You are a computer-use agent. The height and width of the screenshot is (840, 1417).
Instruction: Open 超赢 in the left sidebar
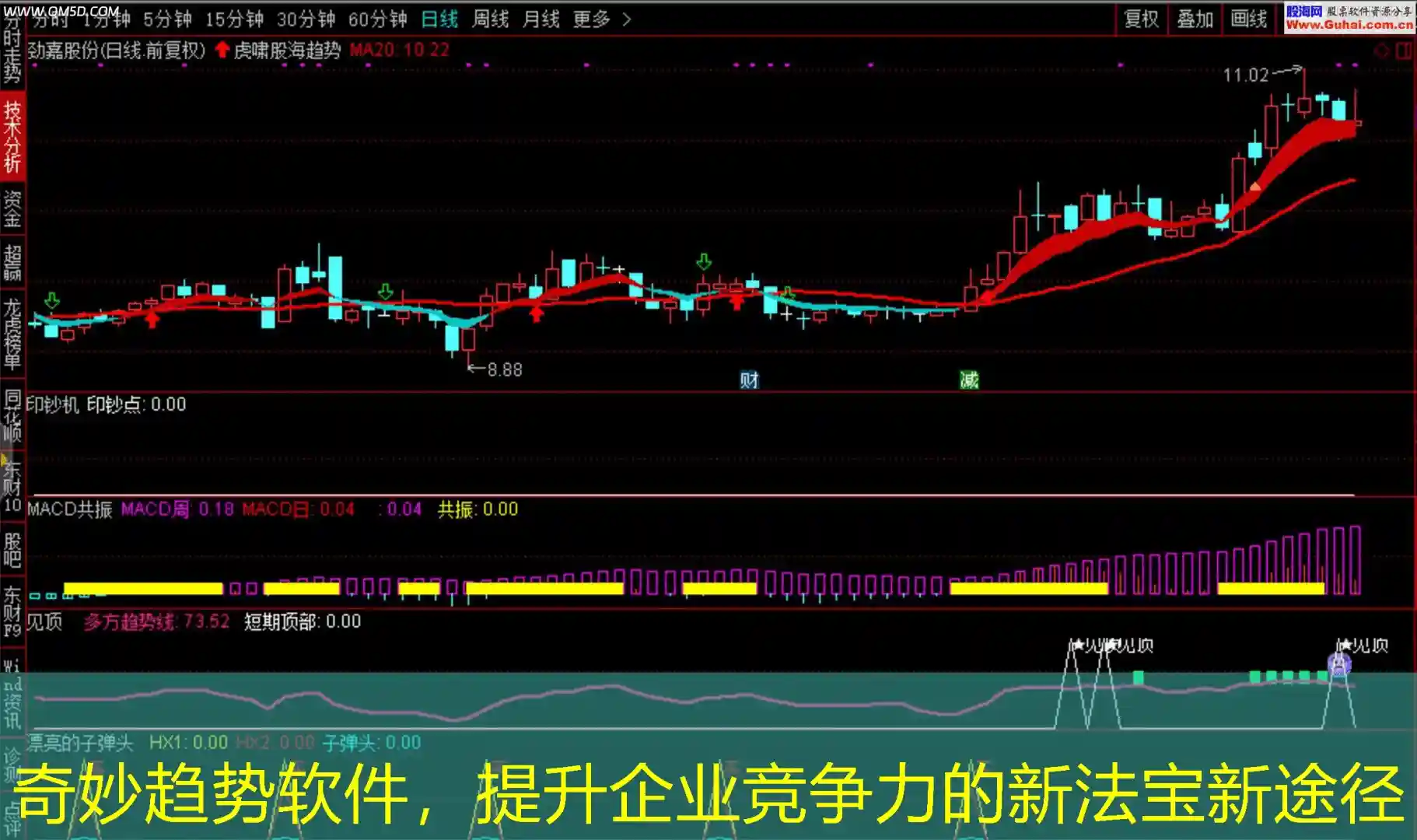pos(12,262)
